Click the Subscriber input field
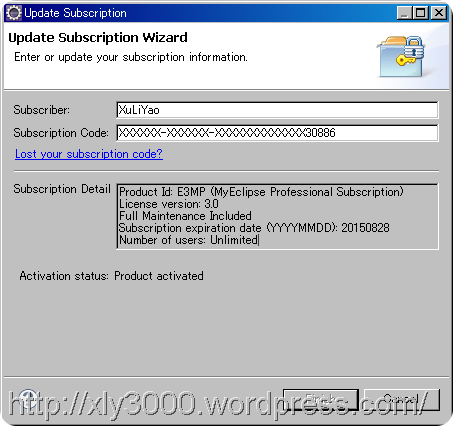The width and height of the screenshot is (453, 426). 277,110
